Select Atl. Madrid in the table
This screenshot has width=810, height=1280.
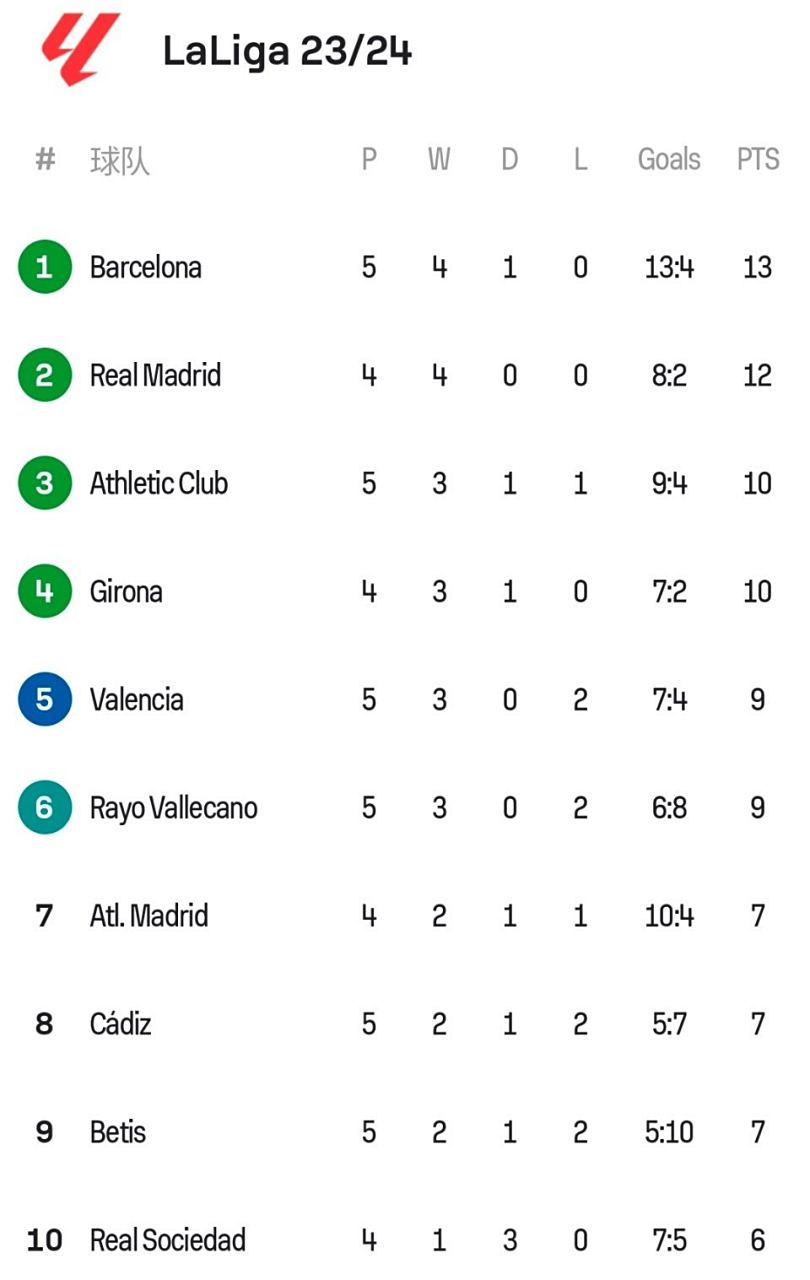[149, 915]
